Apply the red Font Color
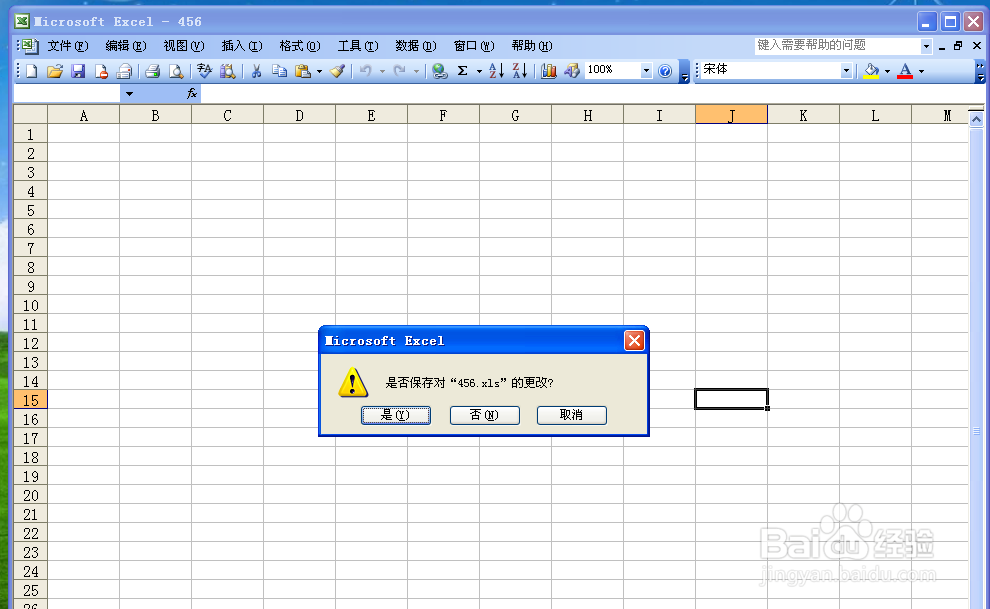Image resolution: width=990 pixels, height=609 pixels. pyautogui.click(x=905, y=71)
